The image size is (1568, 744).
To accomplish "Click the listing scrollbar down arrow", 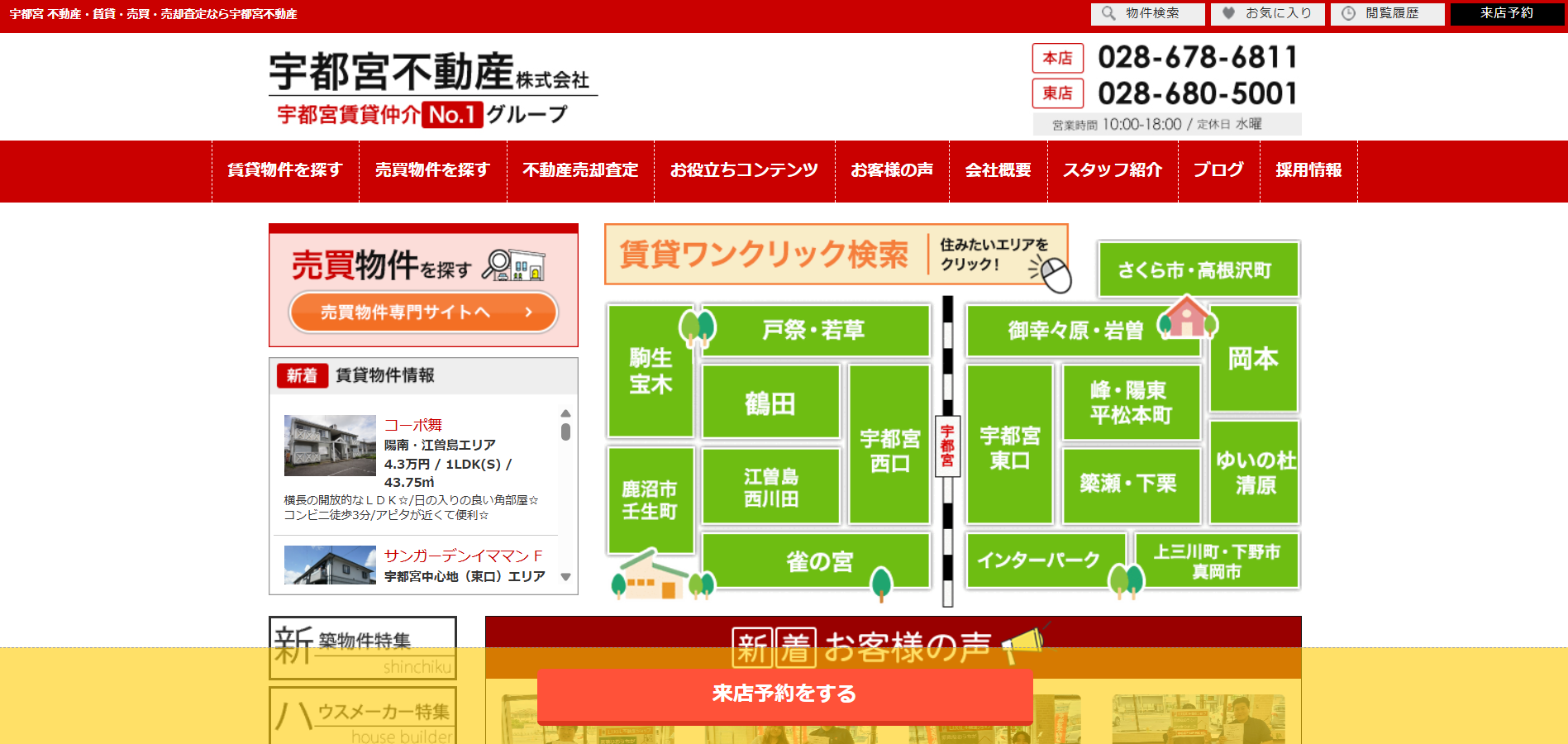I will point(565,577).
